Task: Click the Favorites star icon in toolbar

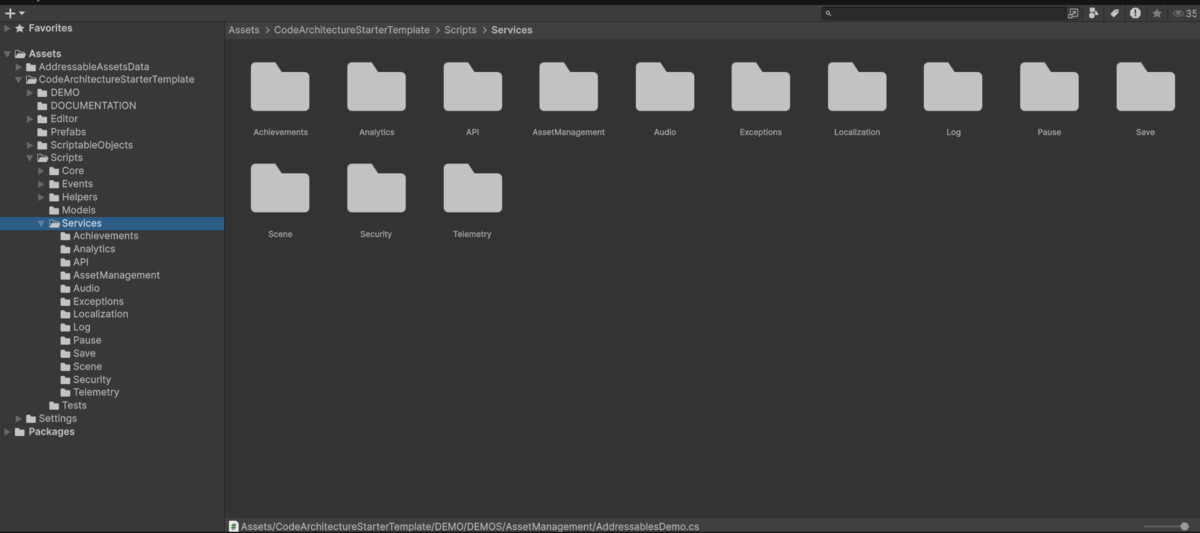Action: click(1157, 13)
